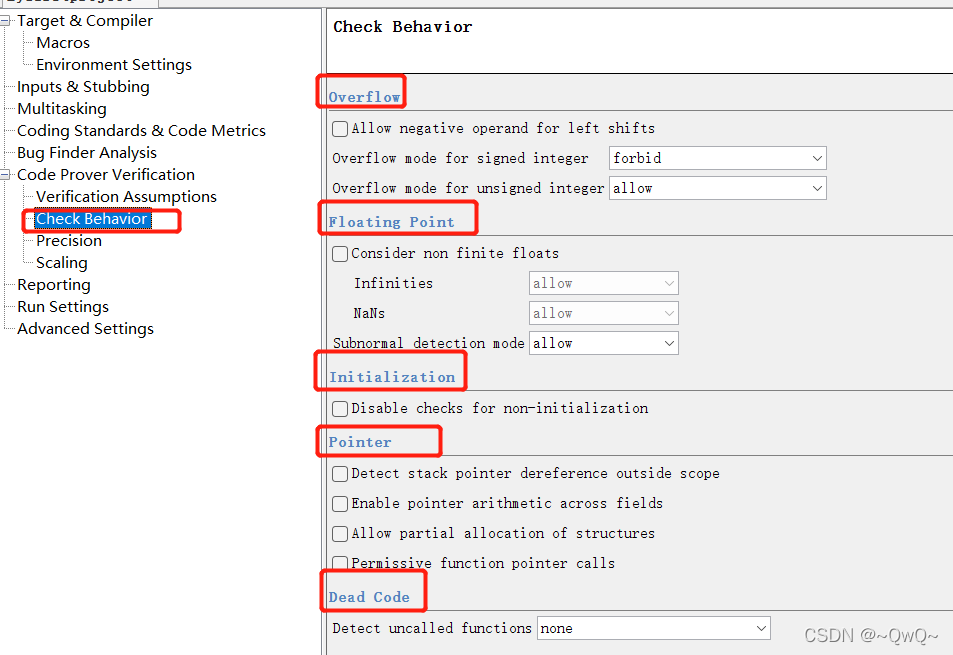The width and height of the screenshot is (953, 655).
Task: Select Inputs & Stubbing settings
Action: (82, 86)
